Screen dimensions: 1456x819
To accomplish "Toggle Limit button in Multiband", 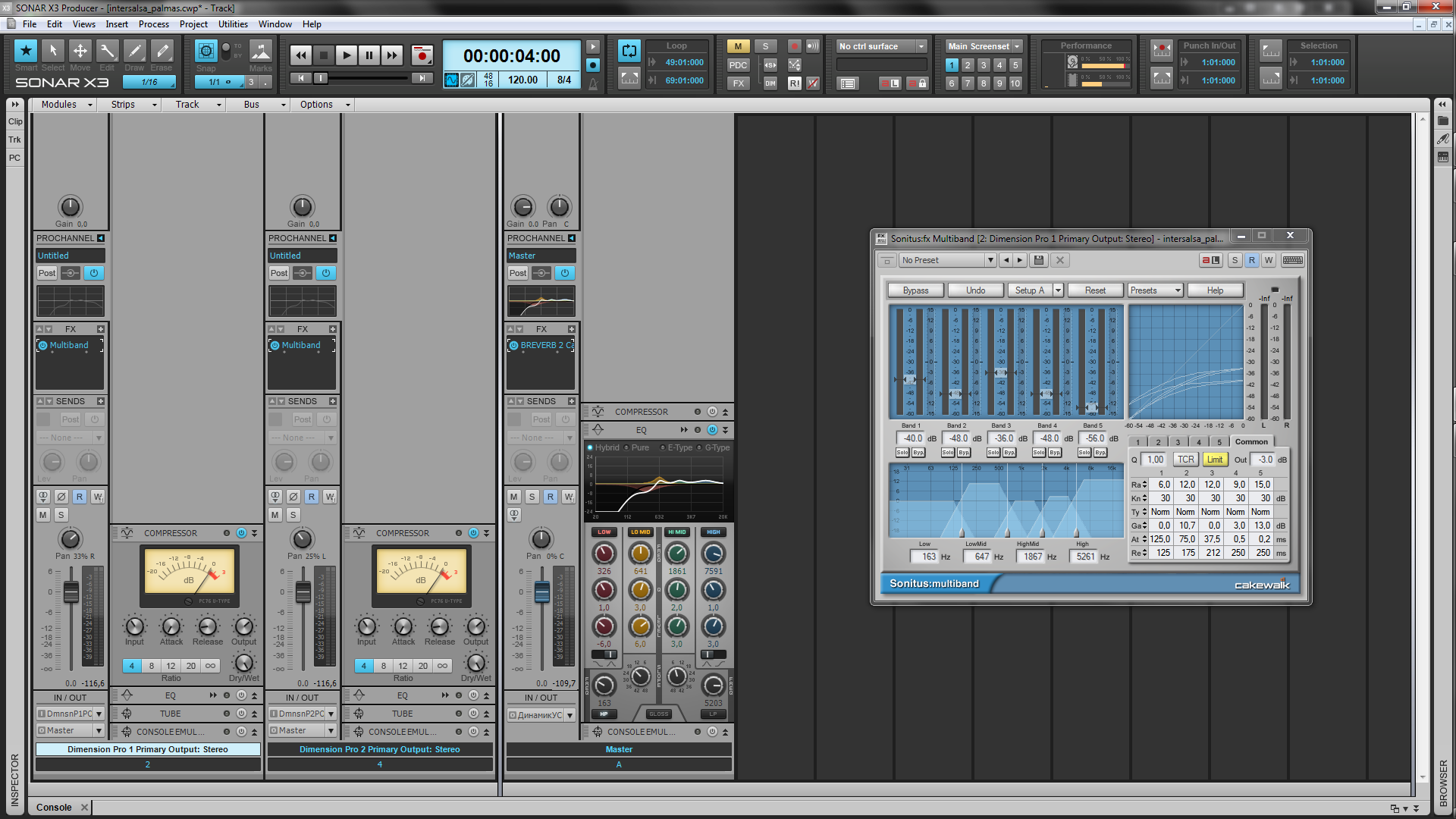I will (1215, 460).
